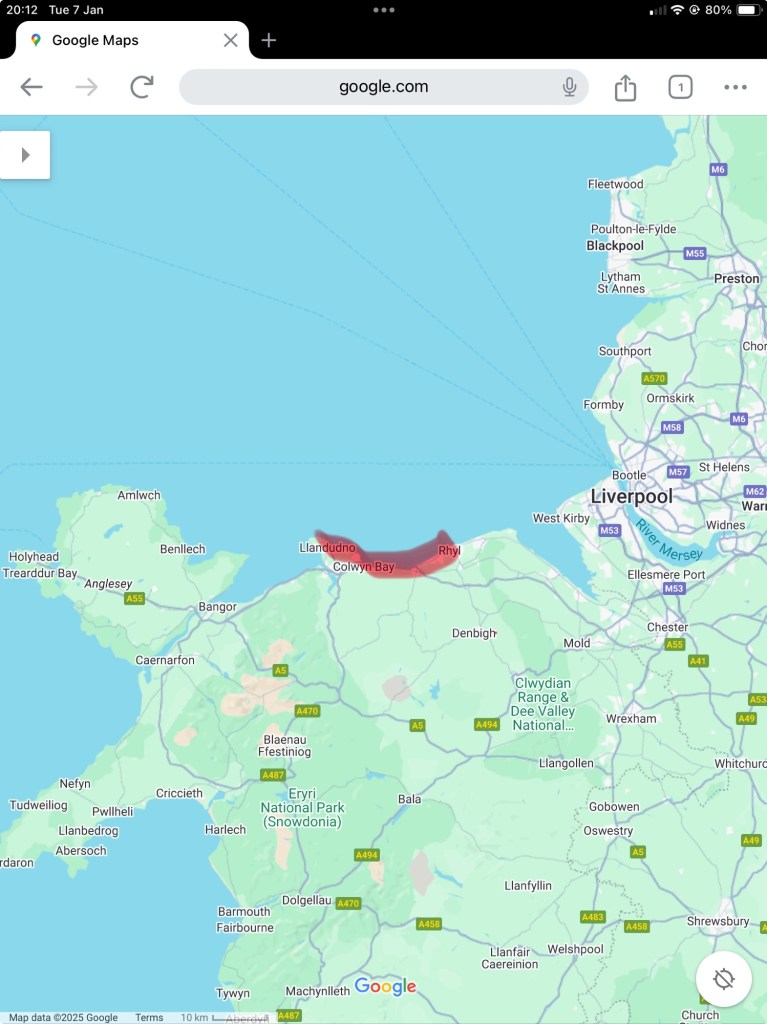Open the browser three-dot more menu
767x1024 pixels.
click(x=735, y=87)
